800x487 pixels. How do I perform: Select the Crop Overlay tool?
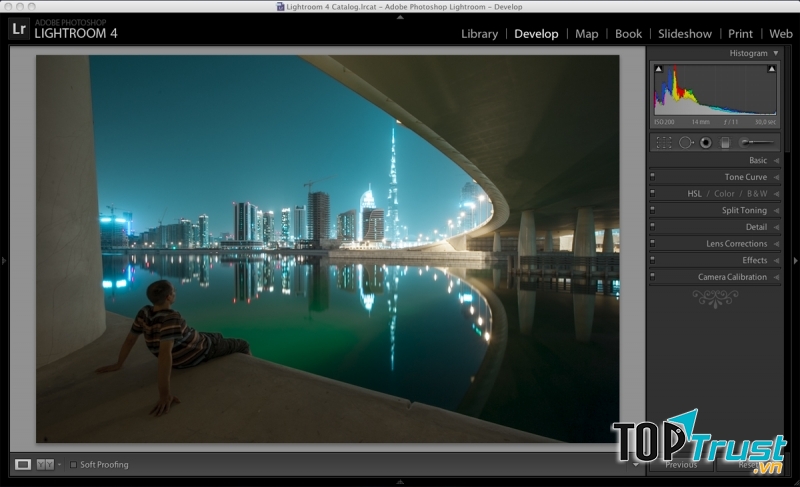pos(663,143)
